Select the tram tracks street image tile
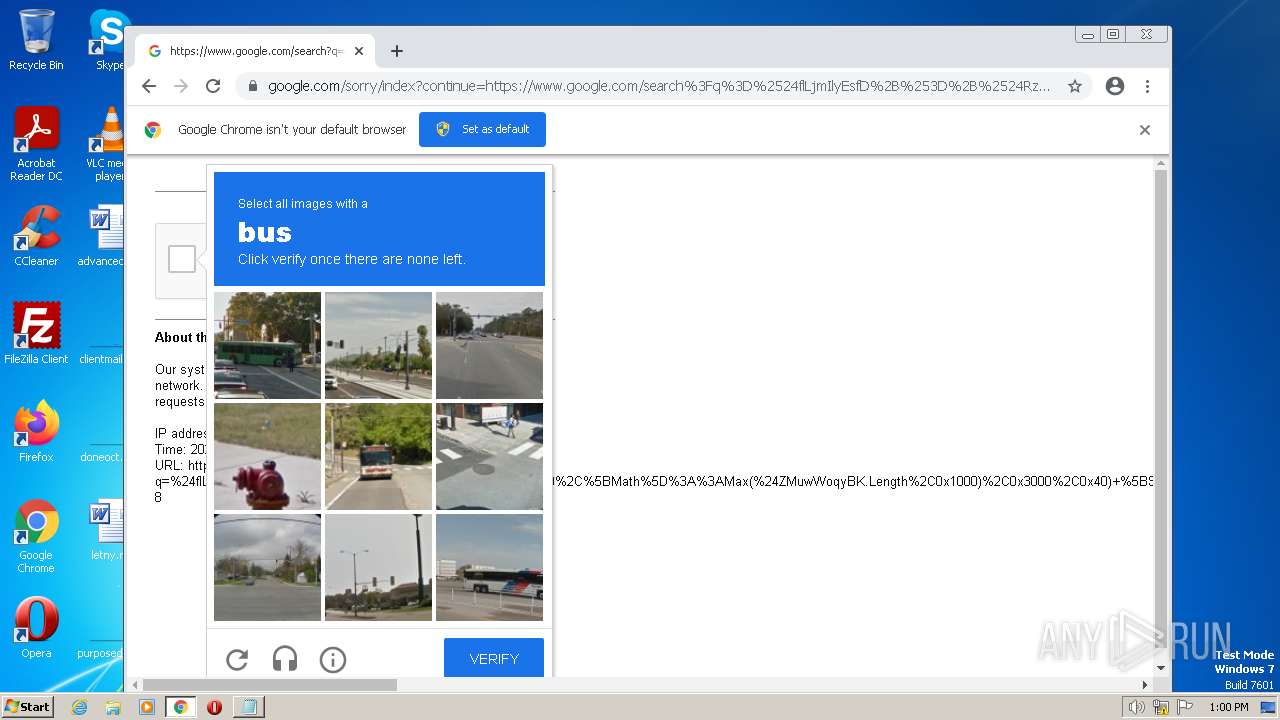The width and height of the screenshot is (1280, 720). 378,345
